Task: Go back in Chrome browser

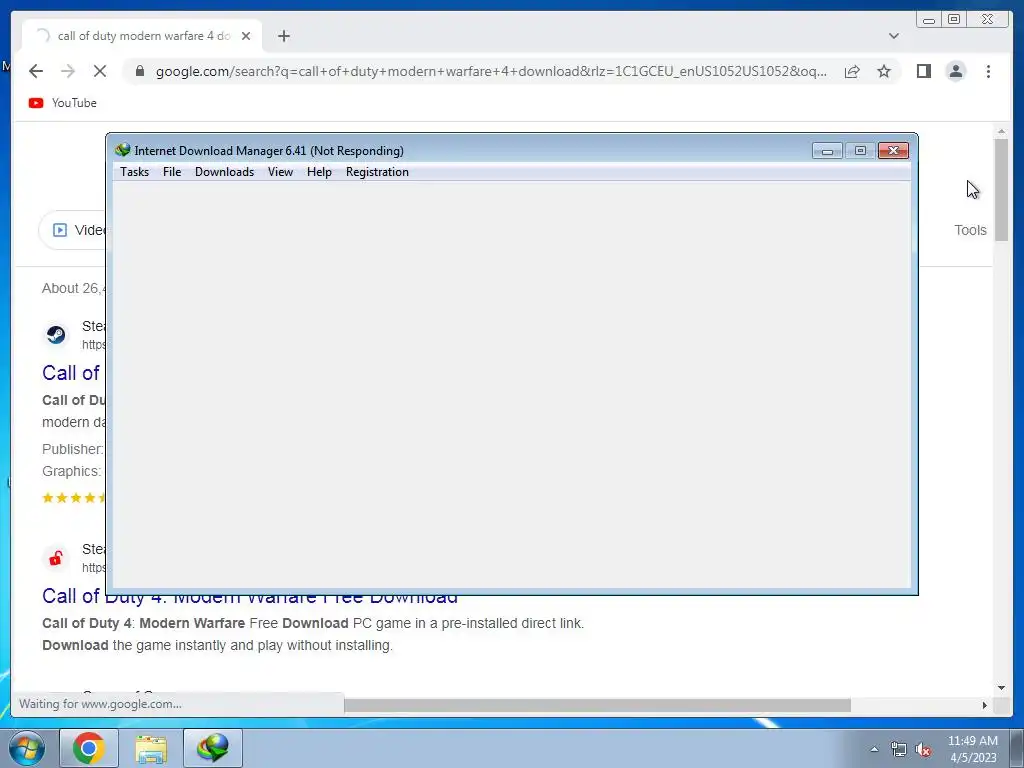Action: point(36,71)
